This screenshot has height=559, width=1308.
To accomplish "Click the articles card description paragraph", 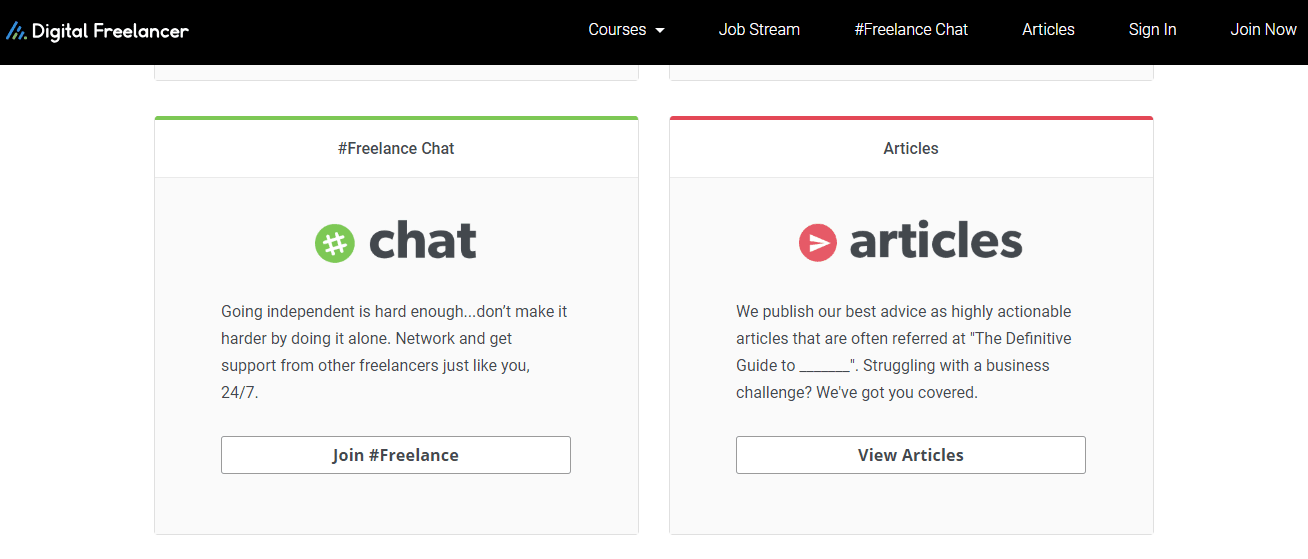I will click(904, 352).
